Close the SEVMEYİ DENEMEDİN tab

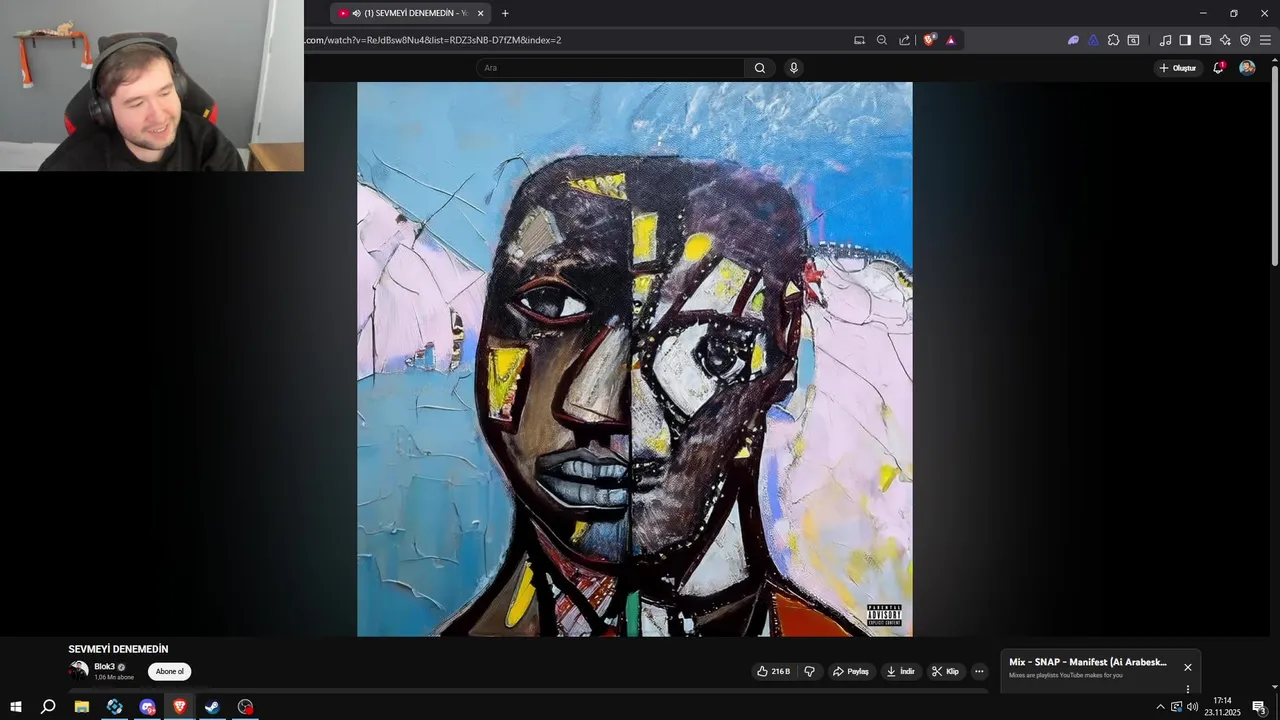pyautogui.click(x=480, y=13)
